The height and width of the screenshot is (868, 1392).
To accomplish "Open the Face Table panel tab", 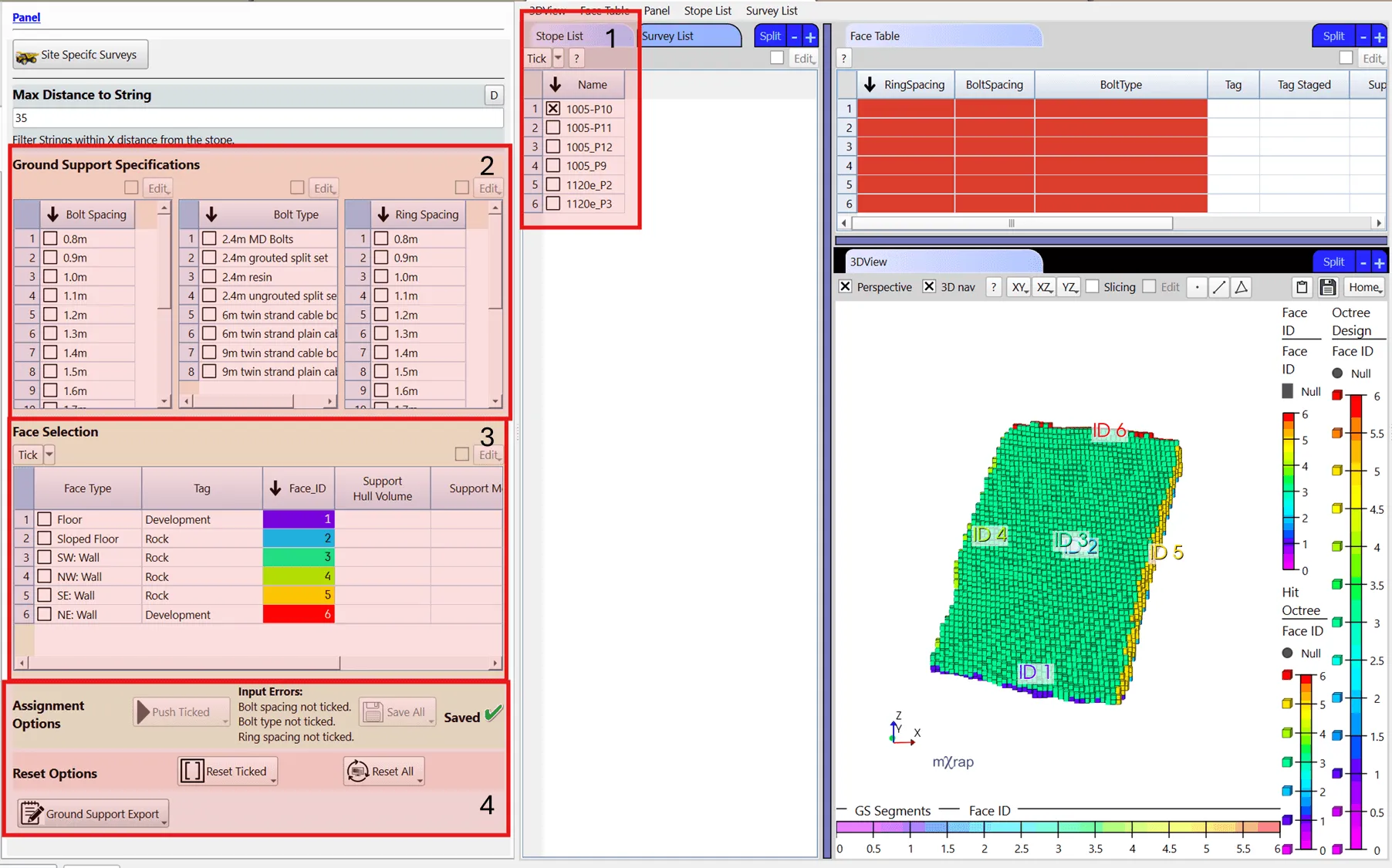I will [875, 35].
